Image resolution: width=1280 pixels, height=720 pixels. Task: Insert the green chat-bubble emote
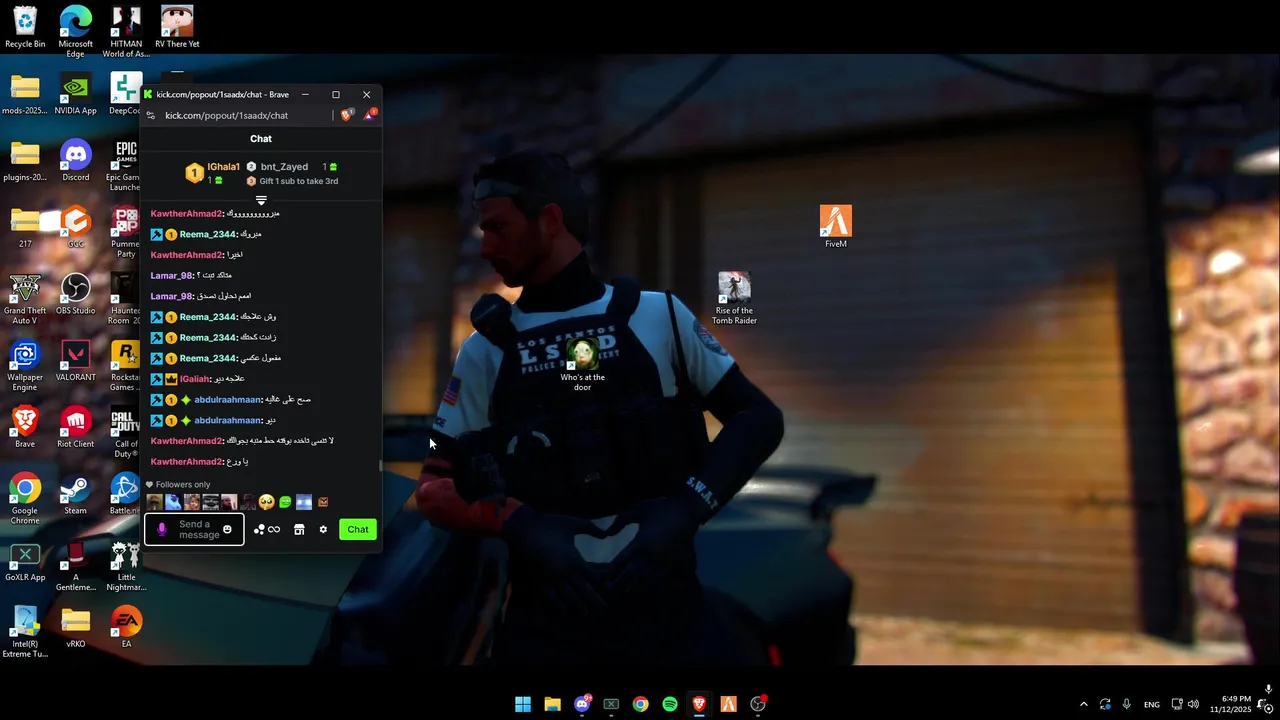click(285, 502)
